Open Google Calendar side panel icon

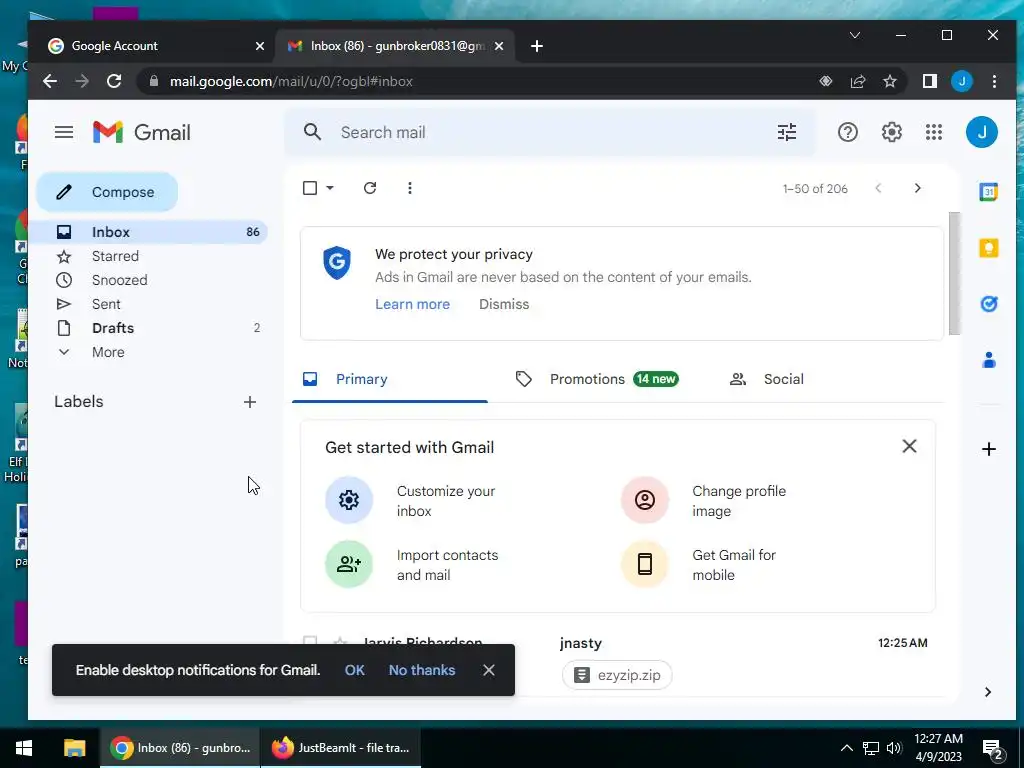click(x=989, y=192)
